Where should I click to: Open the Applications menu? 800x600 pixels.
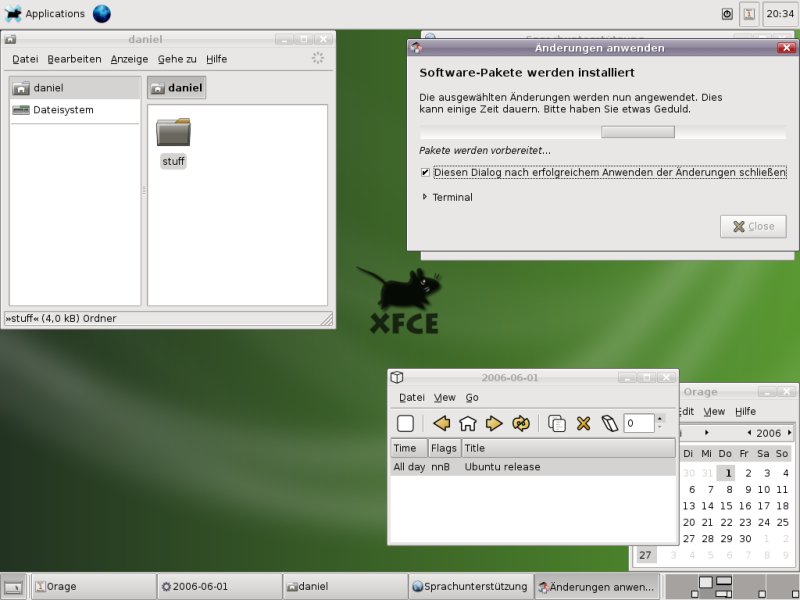(45, 14)
